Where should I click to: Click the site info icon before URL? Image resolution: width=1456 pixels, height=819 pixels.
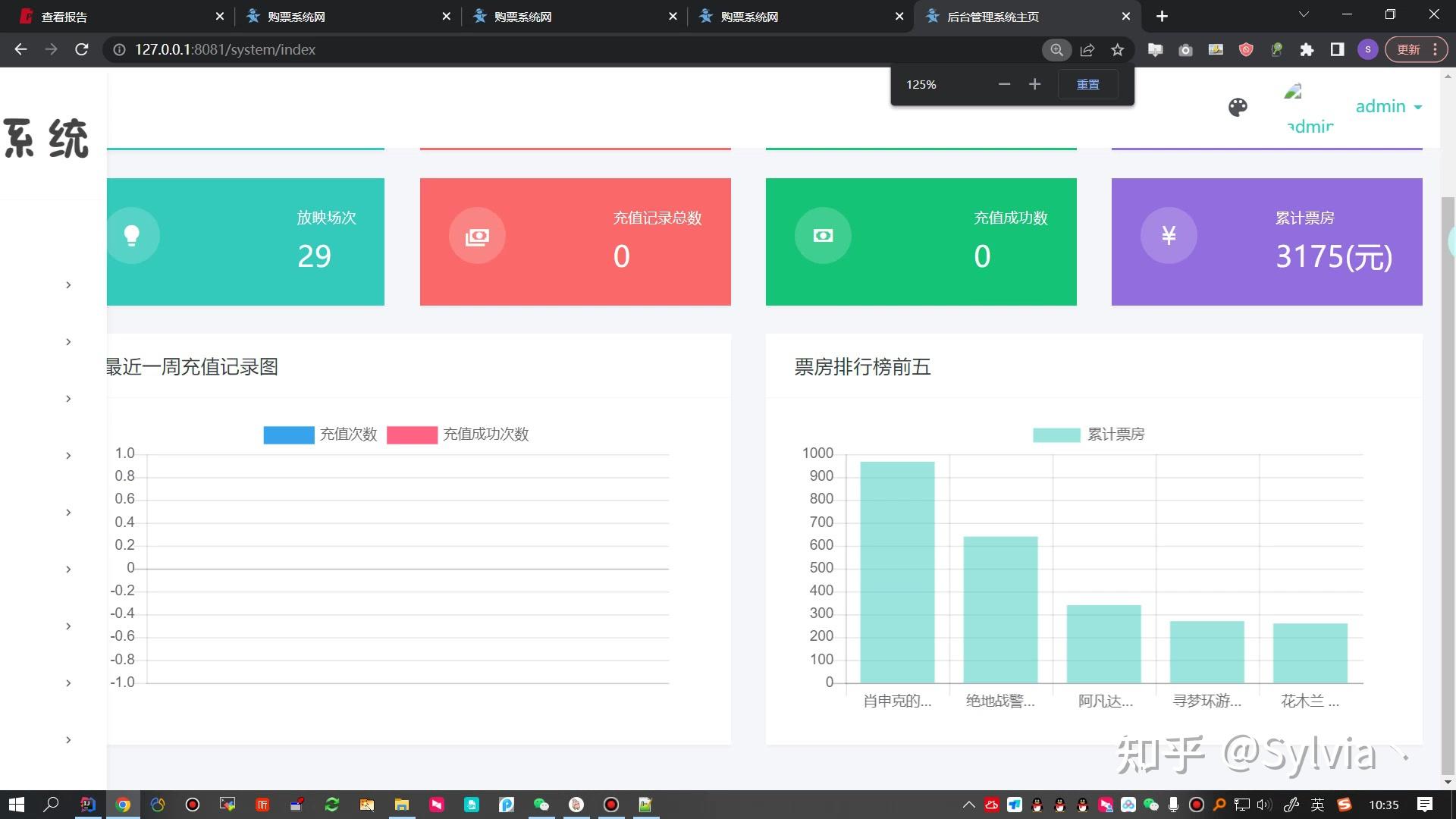pos(119,49)
